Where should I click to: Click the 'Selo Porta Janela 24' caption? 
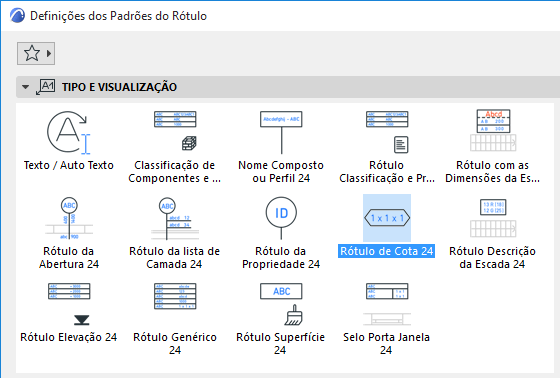(386, 344)
